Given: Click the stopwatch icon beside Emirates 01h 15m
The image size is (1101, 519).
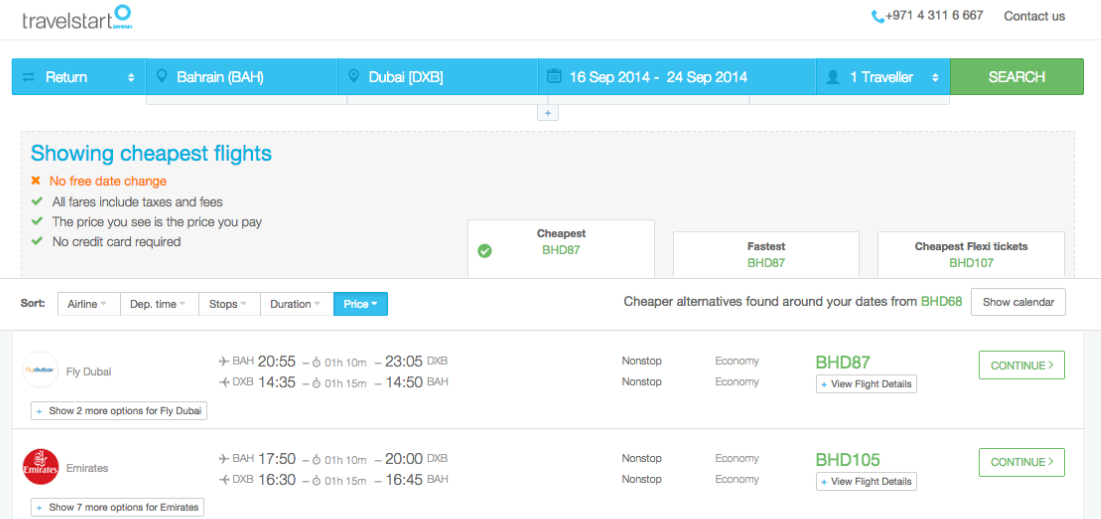Looking at the screenshot, I should [316, 480].
